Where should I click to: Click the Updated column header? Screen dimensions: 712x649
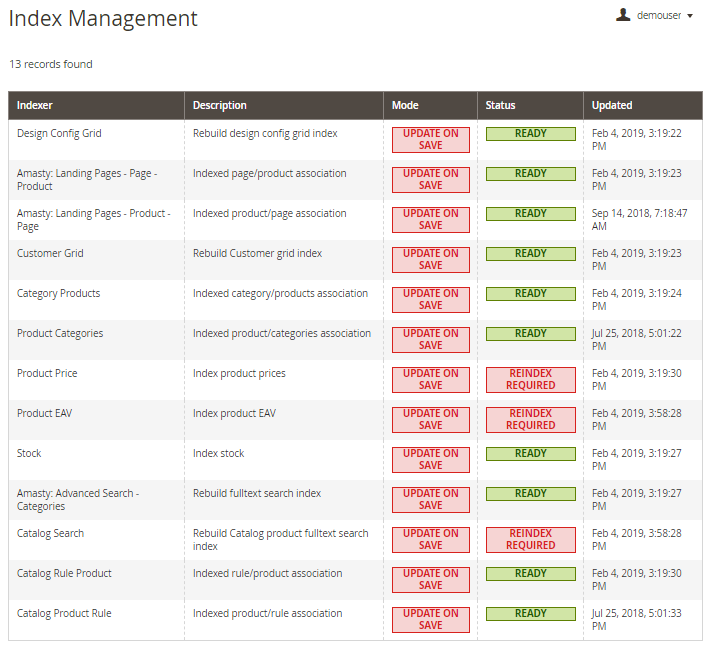(x=612, y=105)
